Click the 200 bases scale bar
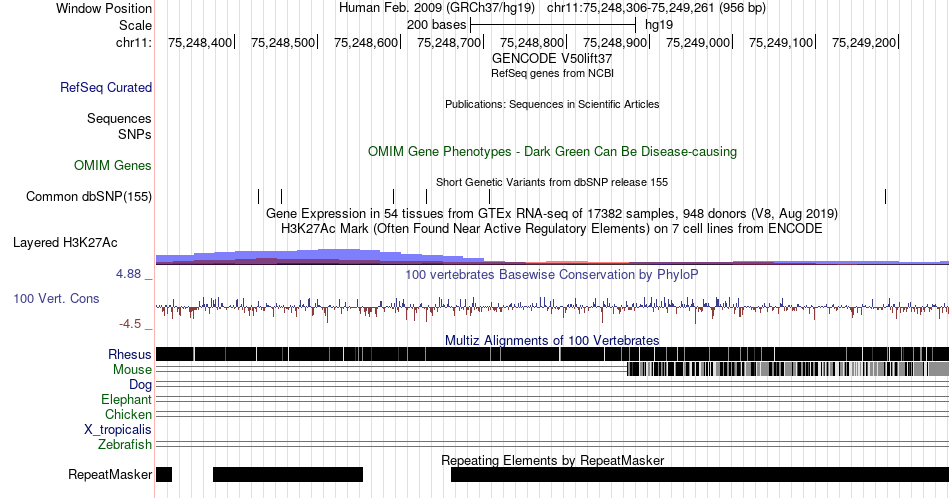Screen dimensions: 950x498 (553, 25)
